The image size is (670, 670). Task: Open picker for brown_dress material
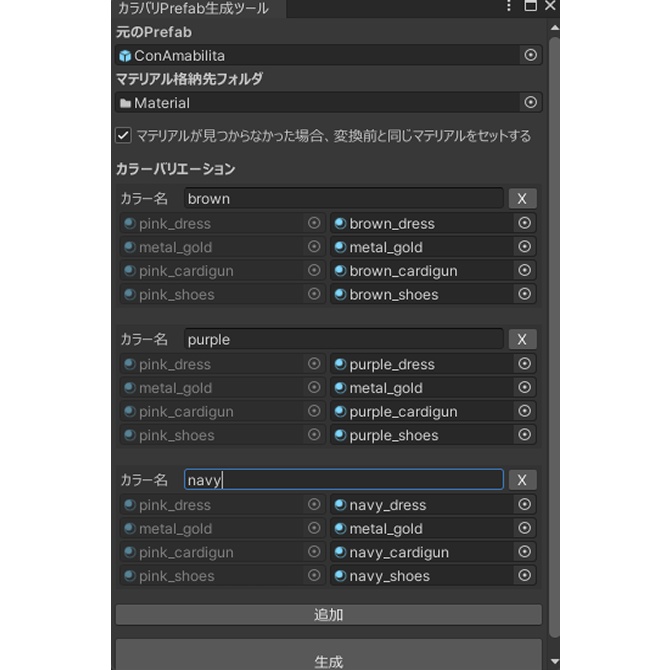(x=524, y=223)
